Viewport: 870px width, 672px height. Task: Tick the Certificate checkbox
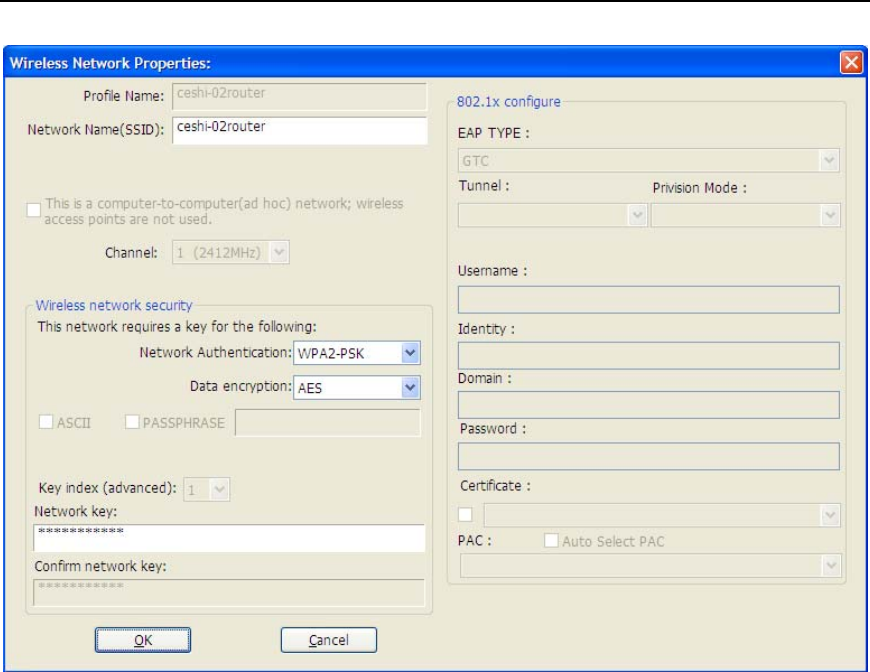(x=465, y=515)
